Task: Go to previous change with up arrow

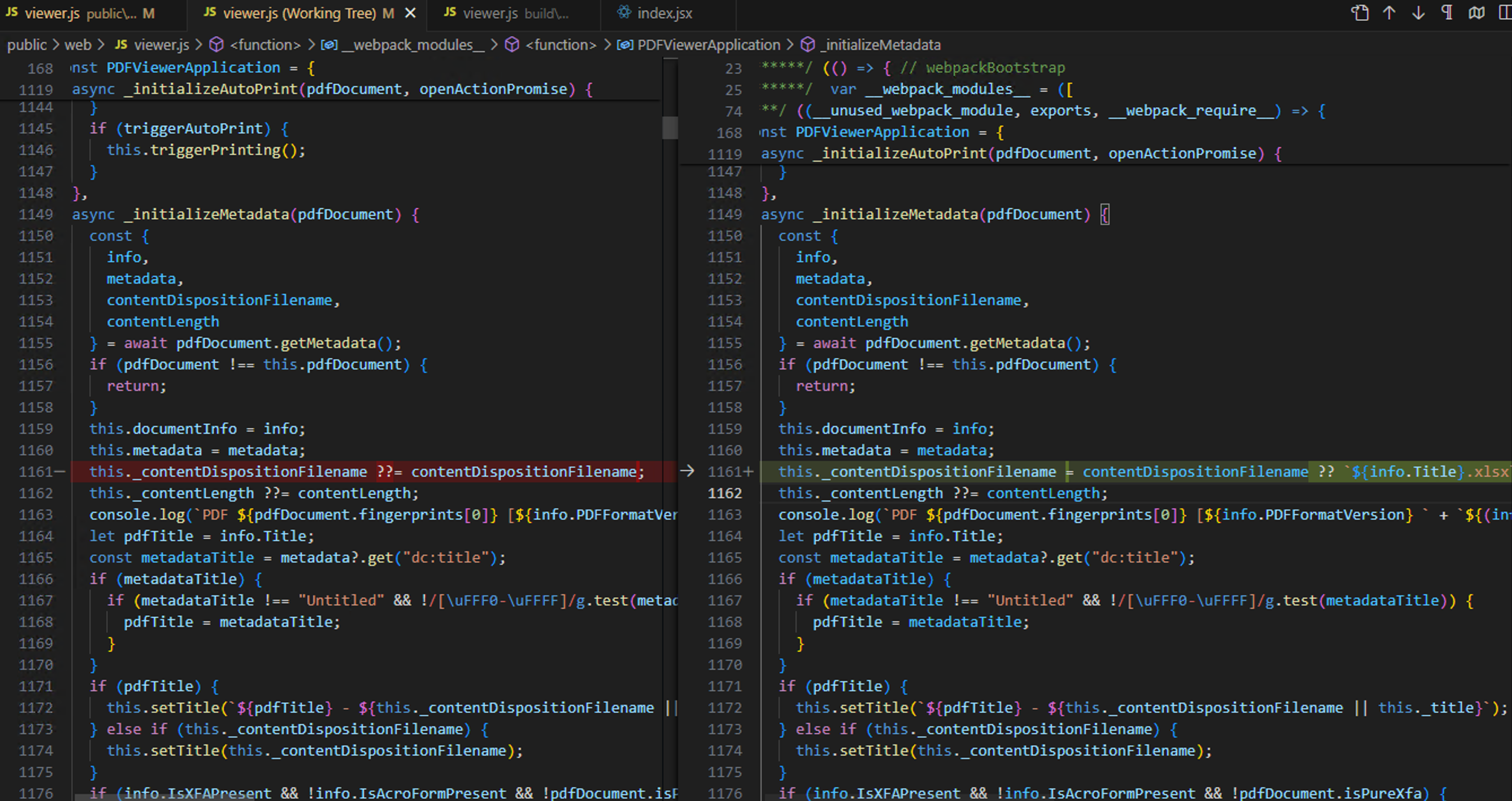Action: click(x=1389, y=13)
